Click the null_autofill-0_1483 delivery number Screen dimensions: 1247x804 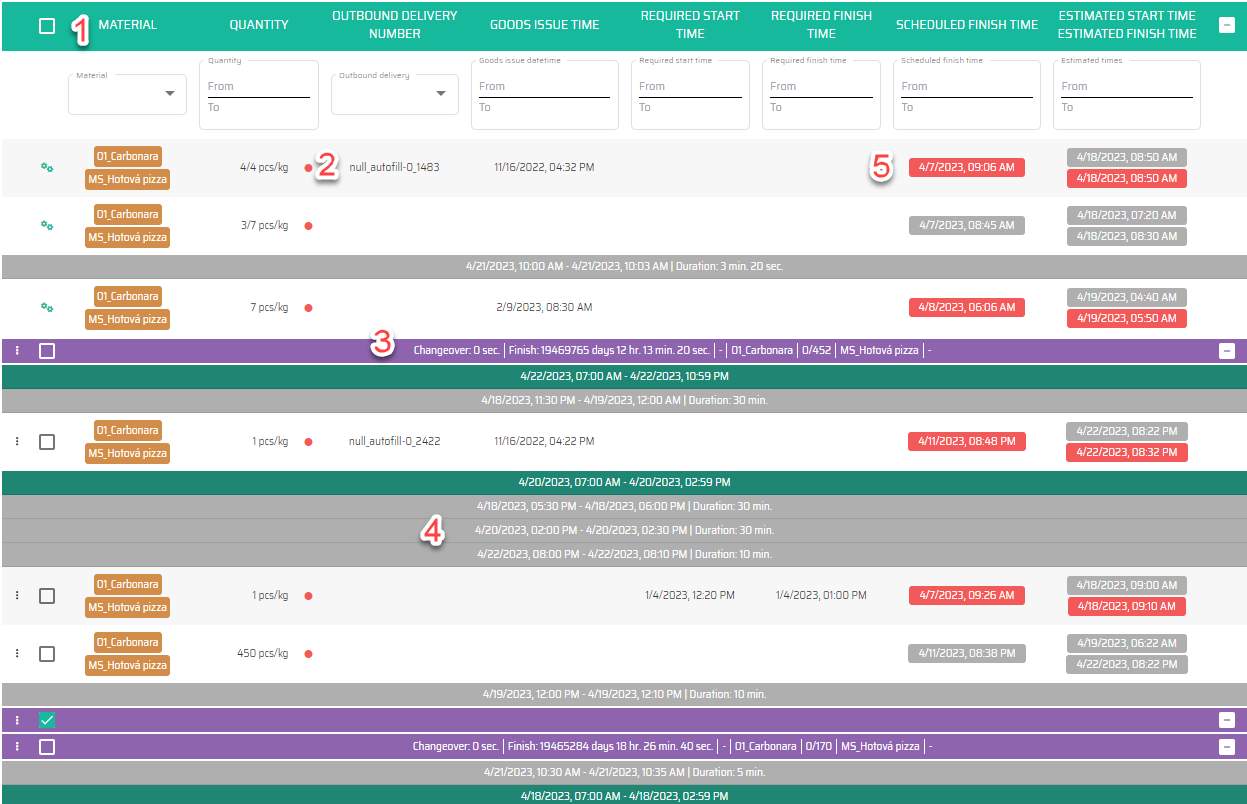(x=394, y=167)
